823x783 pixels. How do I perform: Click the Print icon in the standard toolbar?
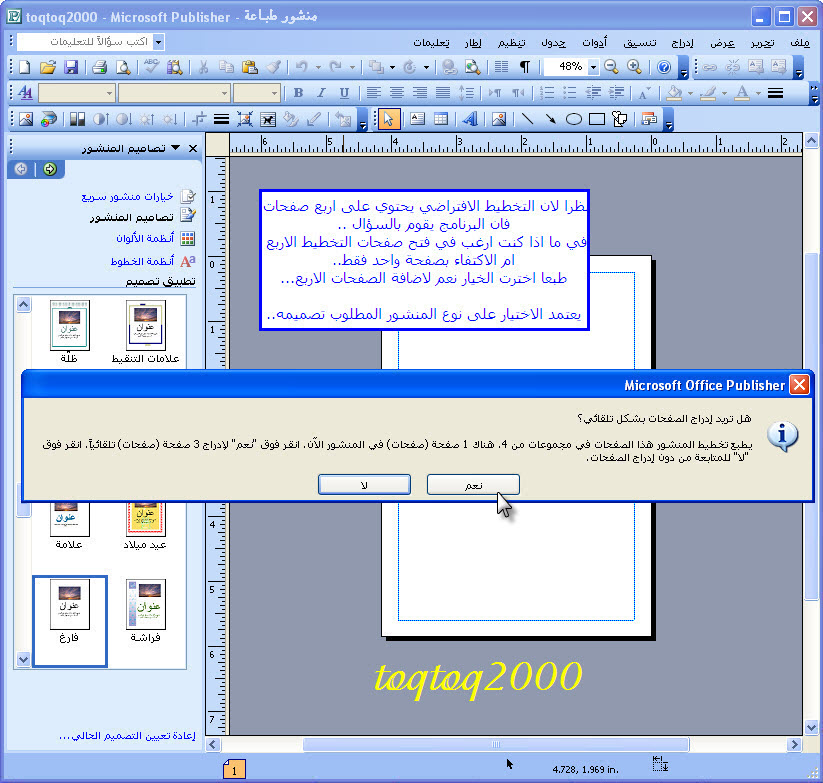point(99,67)
